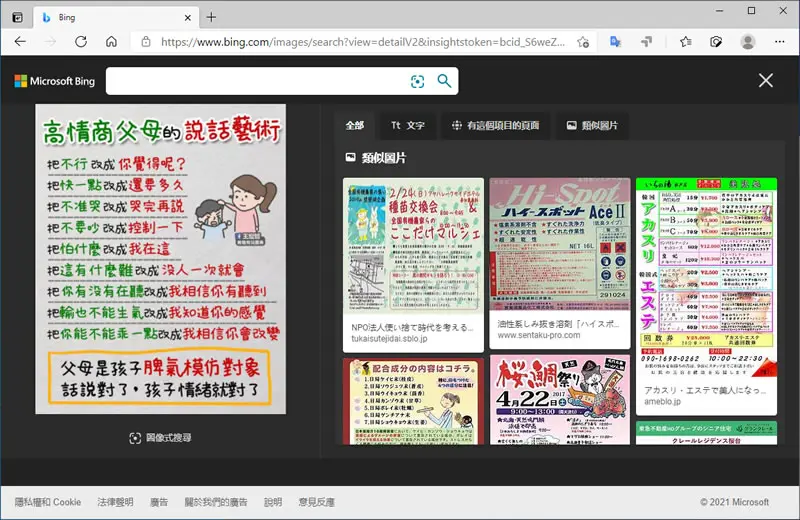Add this page to favorites
This screenshot has height=520, width=800.
pyautogui.click(x=583, y=42)
